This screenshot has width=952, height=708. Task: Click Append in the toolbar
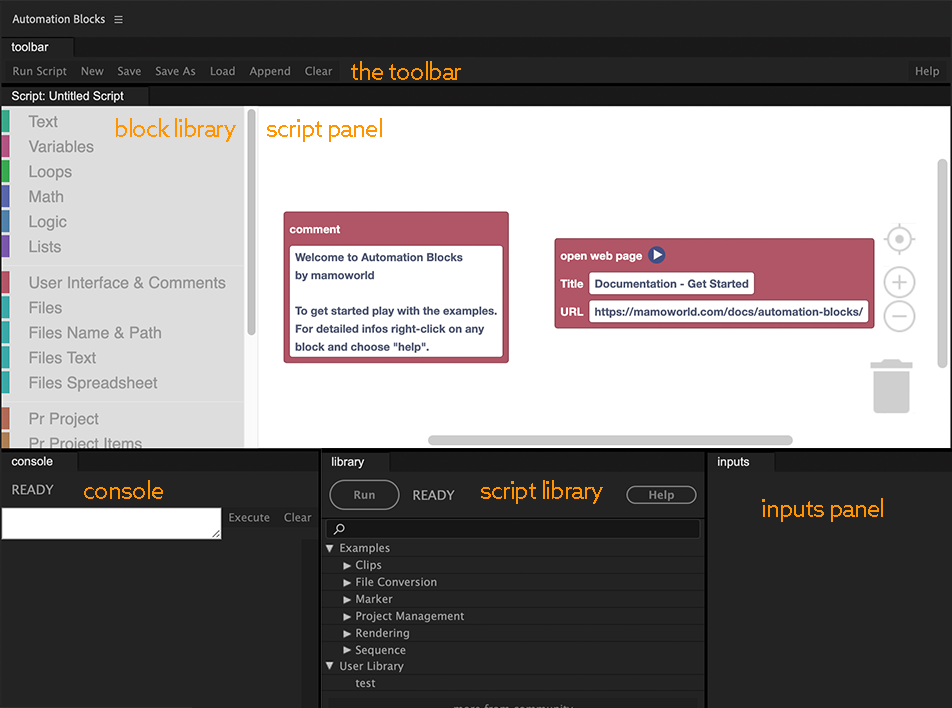click(270, 71)
